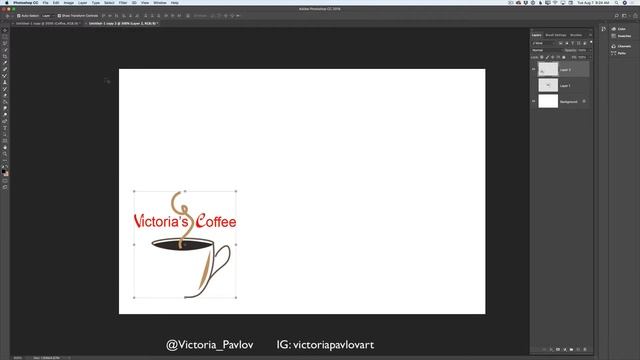Open layer filter Kind dropdown
The image size is (640, 360).
point(544,43)
